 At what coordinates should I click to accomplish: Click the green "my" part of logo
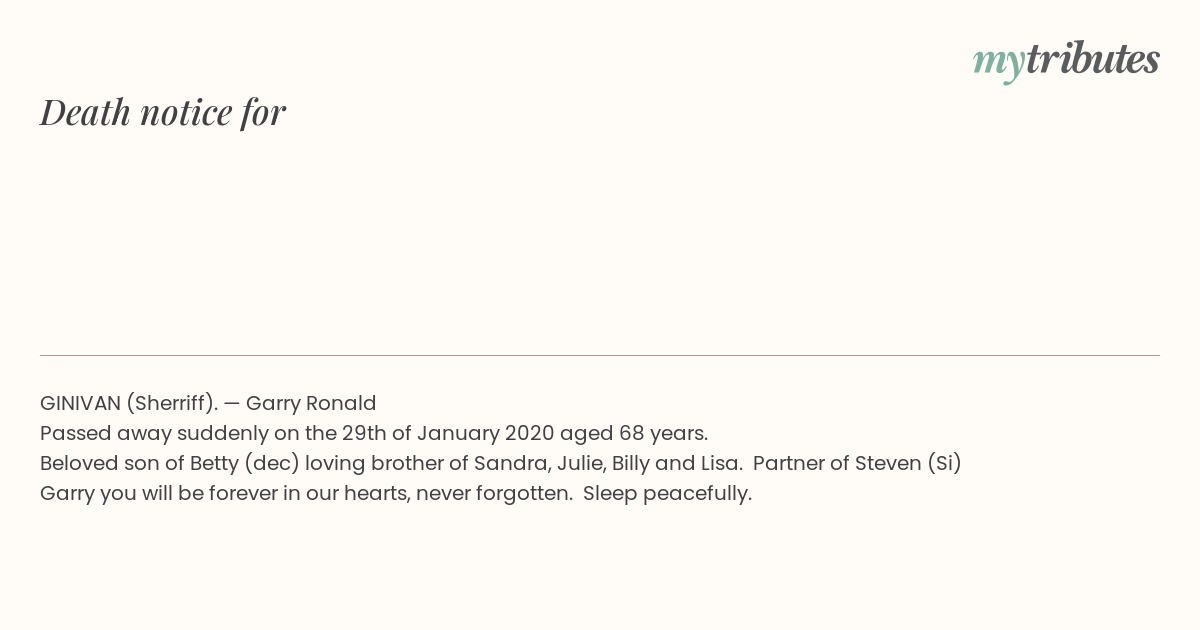(x=998, y=64)
